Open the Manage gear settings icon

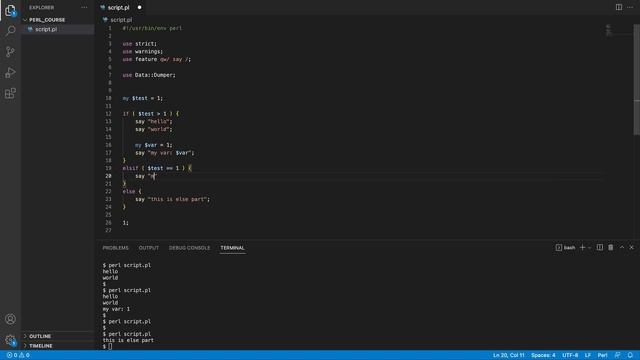tap(10, 340)
